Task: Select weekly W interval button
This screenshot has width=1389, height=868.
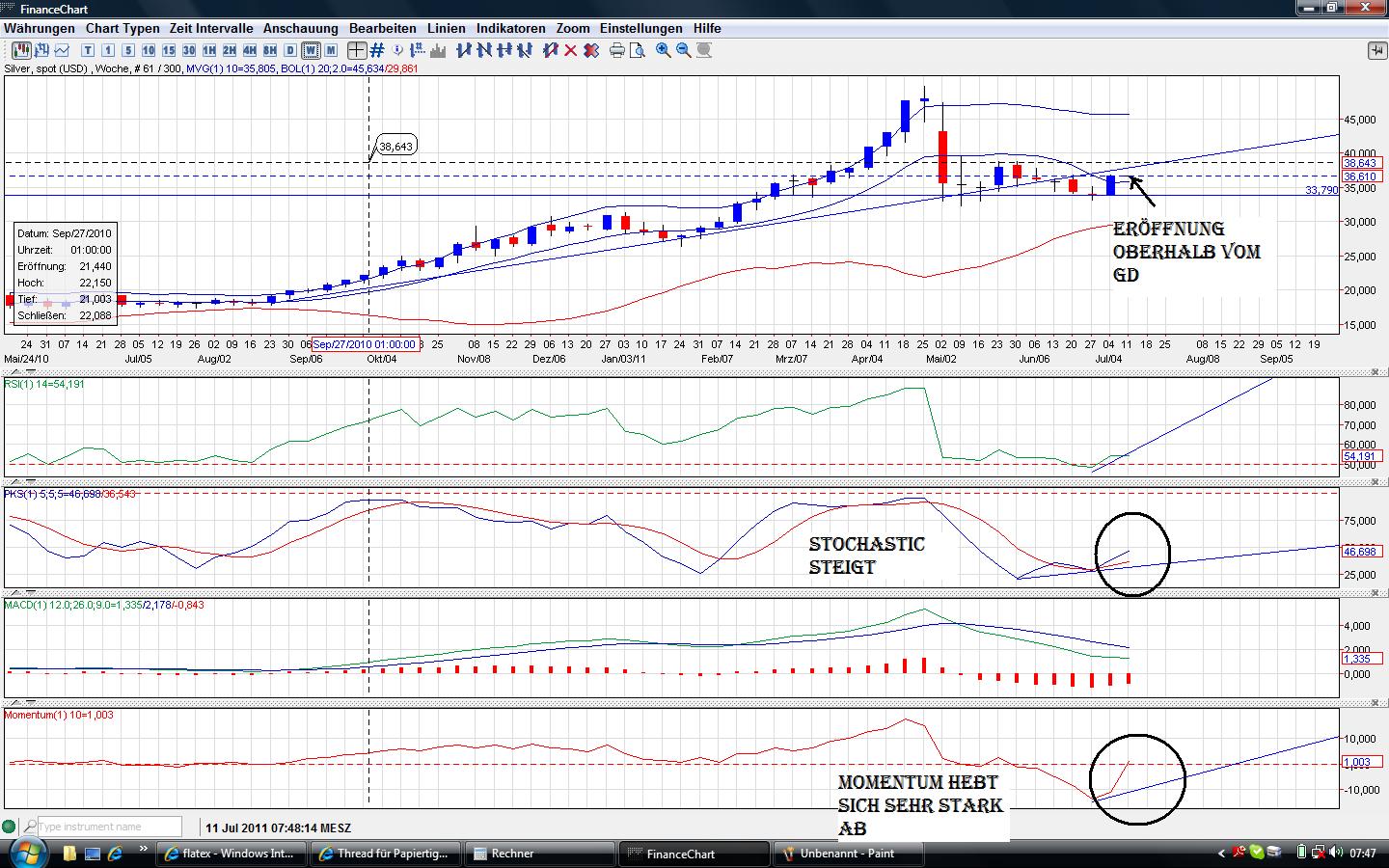Action: 311,50
